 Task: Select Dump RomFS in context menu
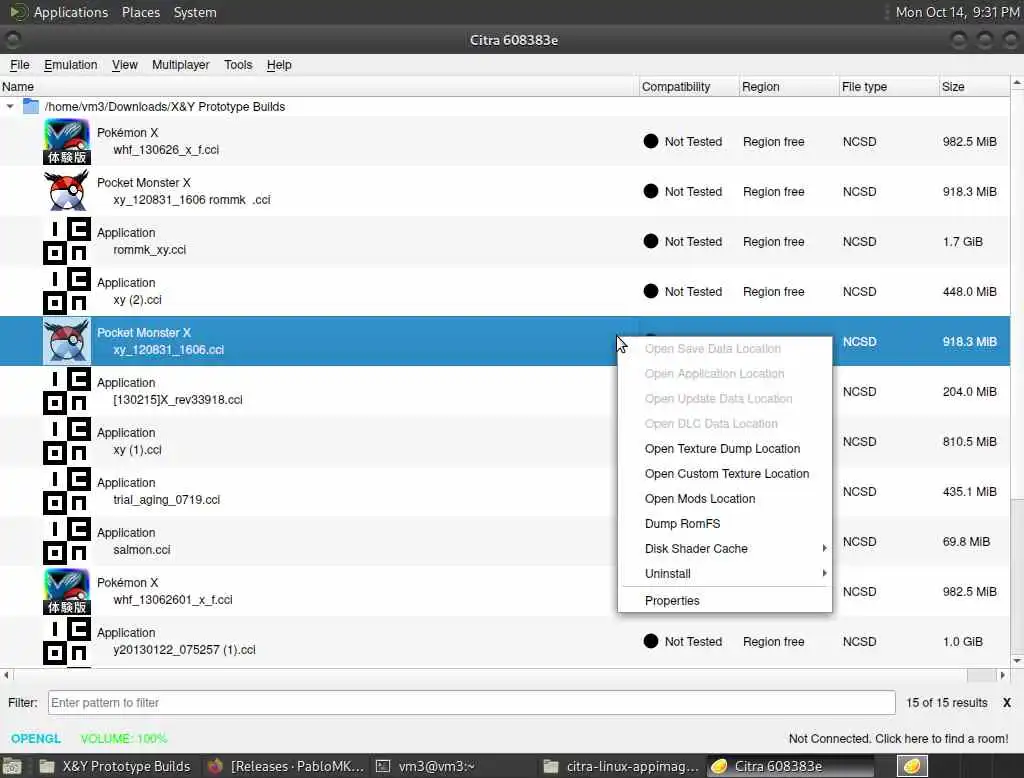coord(725,523)
